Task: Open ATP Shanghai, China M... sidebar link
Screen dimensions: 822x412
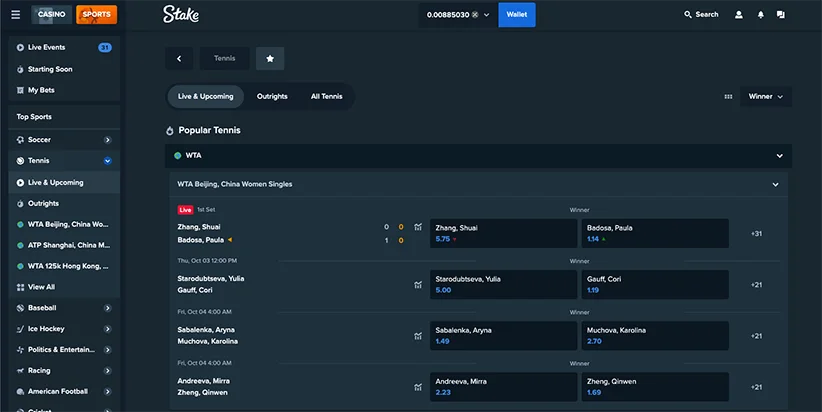Action: point(64,245)
